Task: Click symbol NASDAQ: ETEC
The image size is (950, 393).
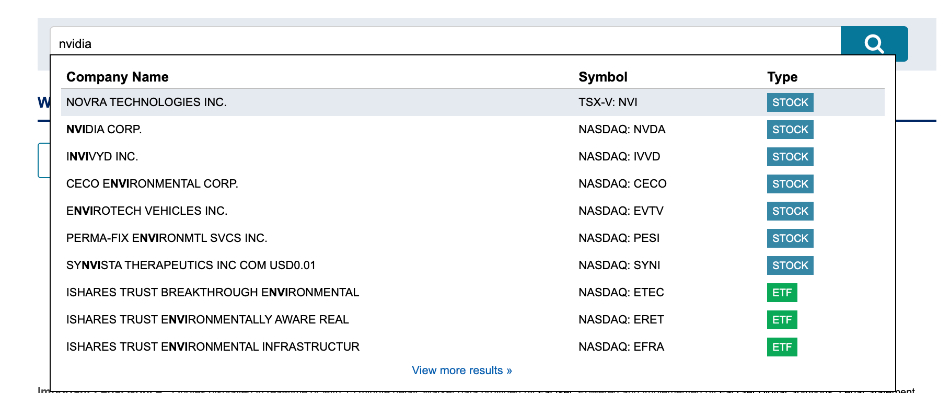Action: pyautogui.click(x=621, y=292)
